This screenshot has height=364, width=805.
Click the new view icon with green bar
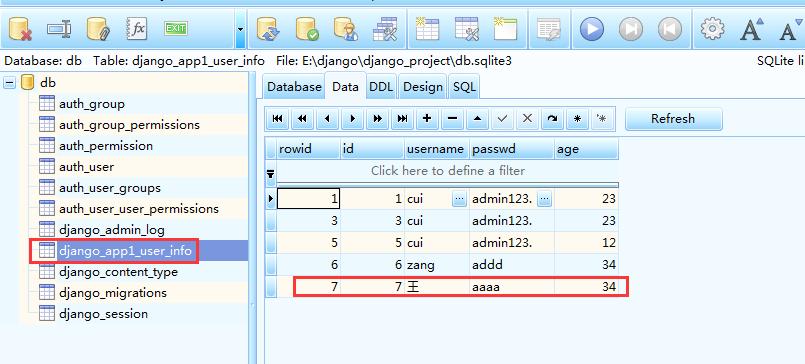(505, 29)
